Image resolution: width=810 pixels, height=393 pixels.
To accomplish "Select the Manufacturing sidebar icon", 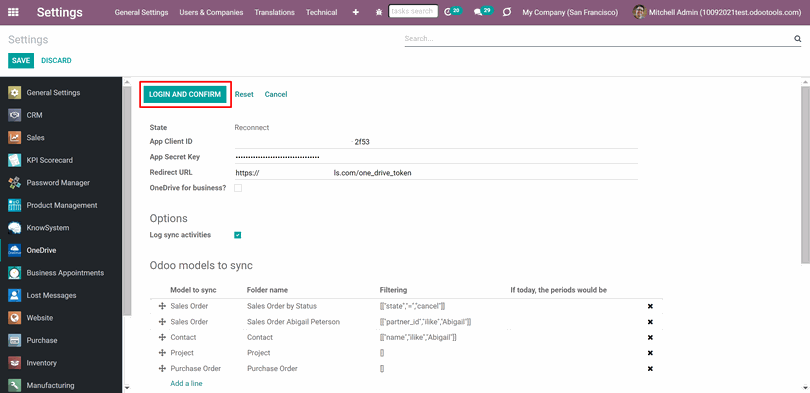I will point(14,385).
